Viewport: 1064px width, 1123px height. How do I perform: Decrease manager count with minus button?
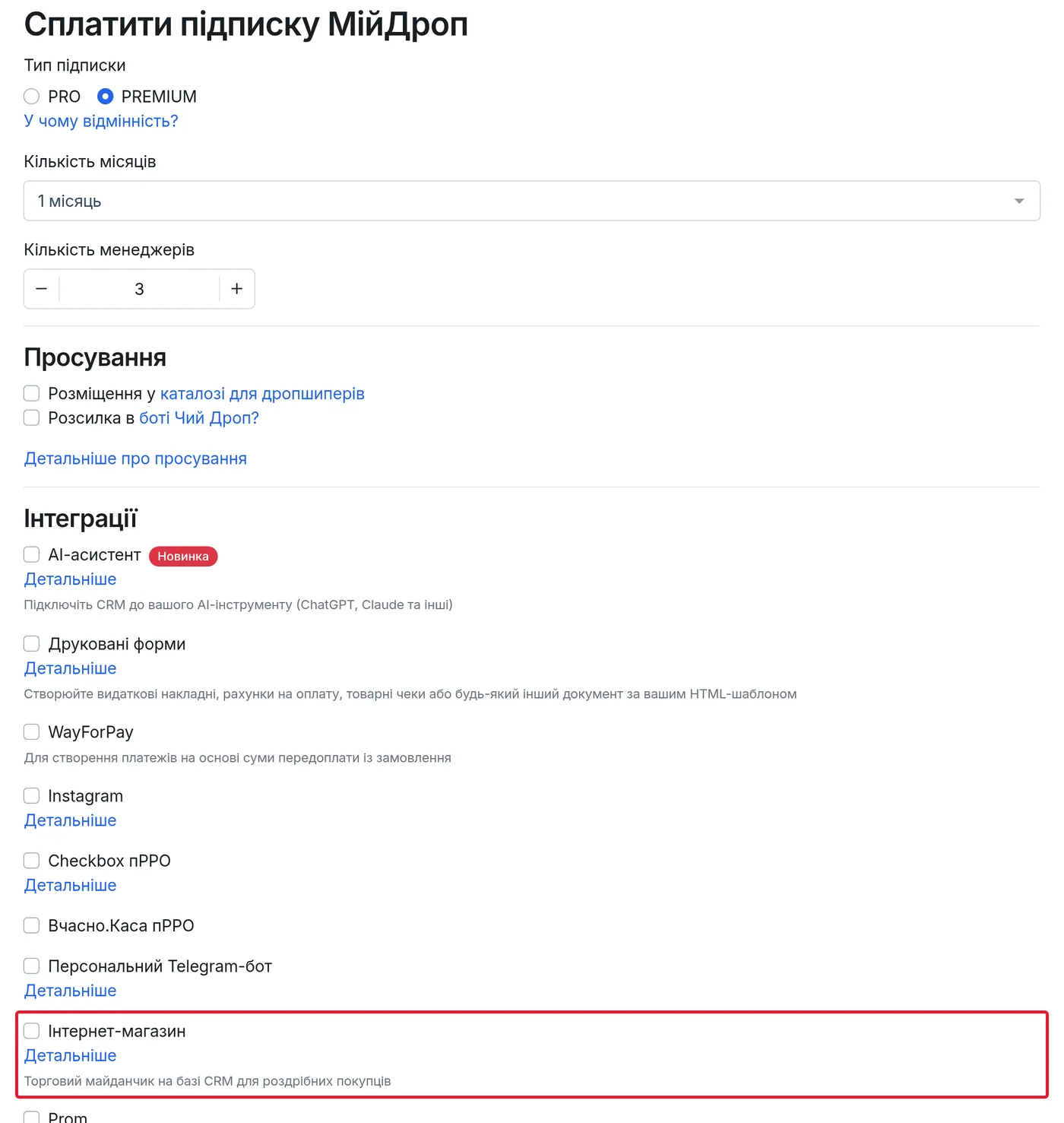[42, 289]
